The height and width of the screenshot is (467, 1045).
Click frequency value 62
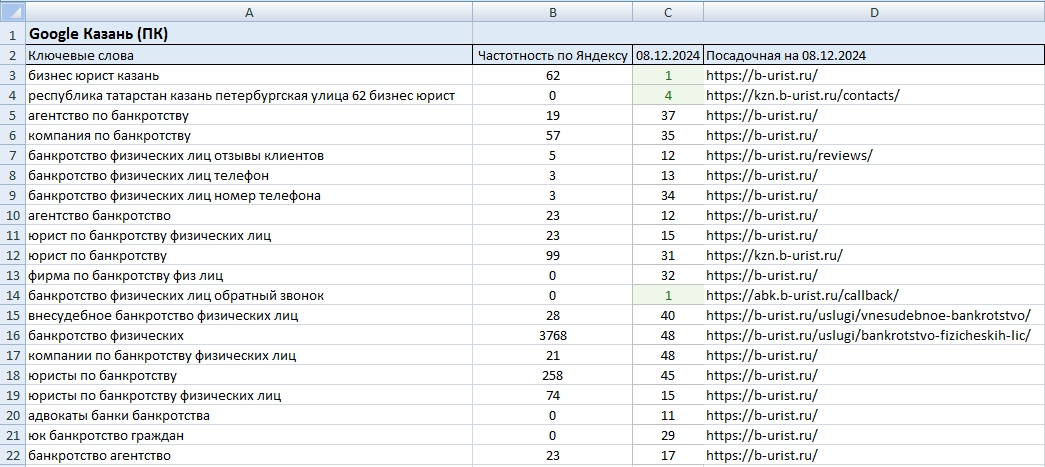(552, 75)
